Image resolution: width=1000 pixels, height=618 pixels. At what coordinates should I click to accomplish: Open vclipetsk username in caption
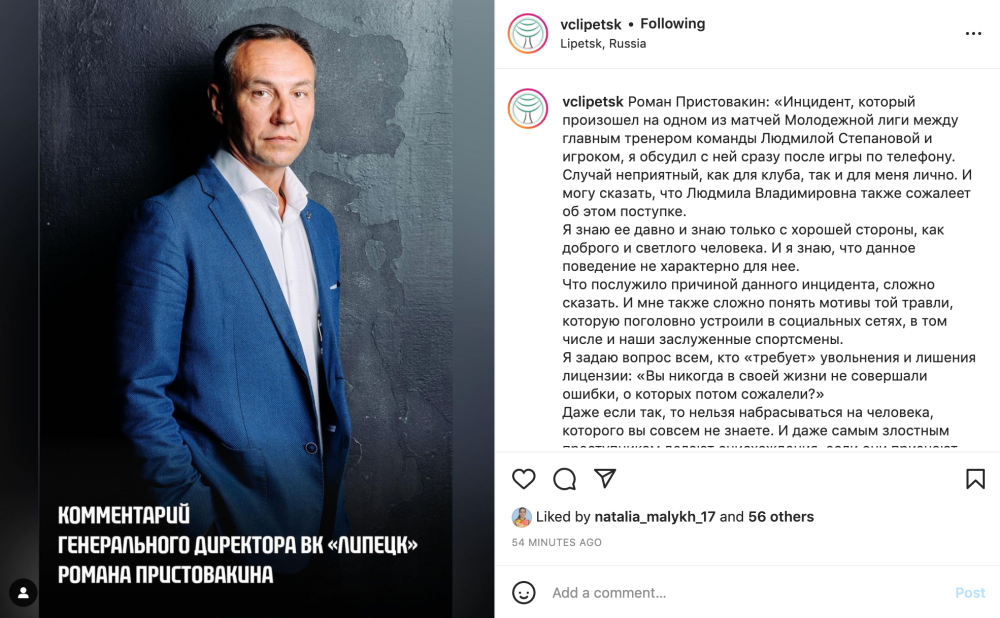(x=592, y=101)
